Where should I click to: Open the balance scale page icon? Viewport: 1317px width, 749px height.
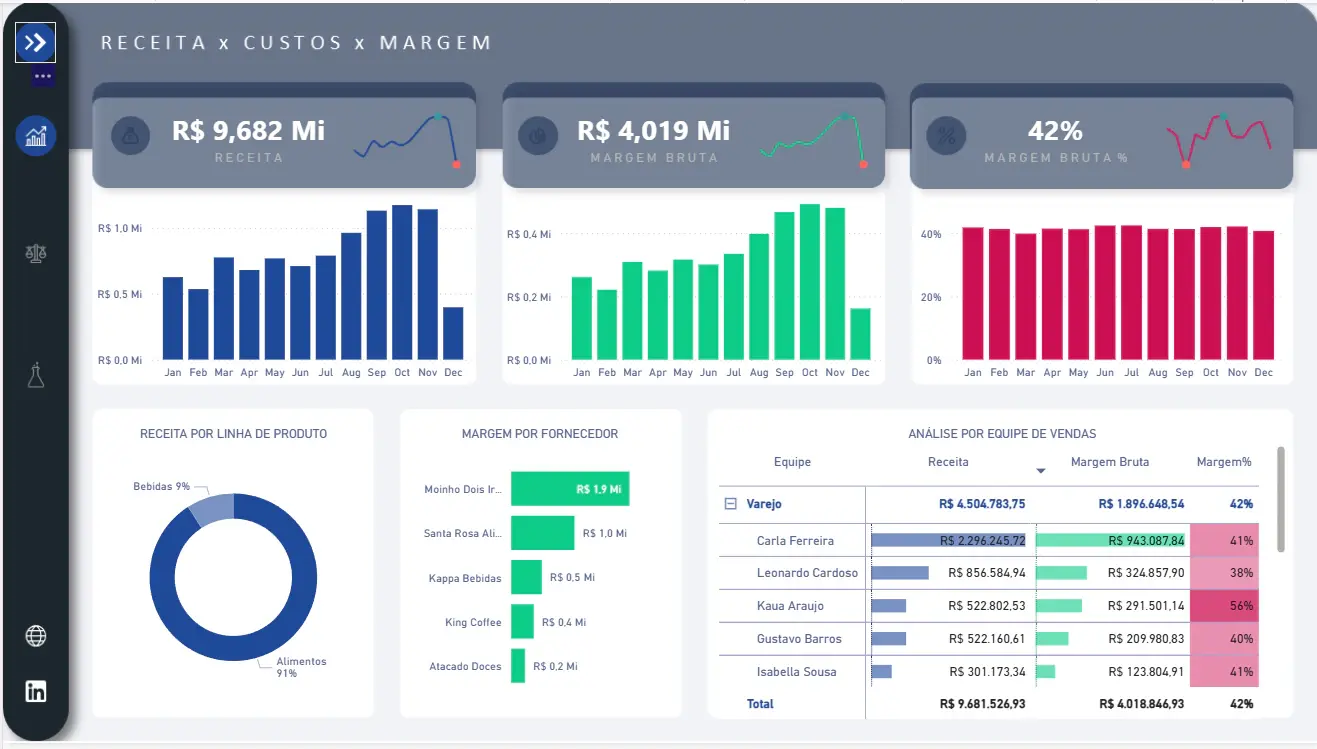[x=36, y=252]
